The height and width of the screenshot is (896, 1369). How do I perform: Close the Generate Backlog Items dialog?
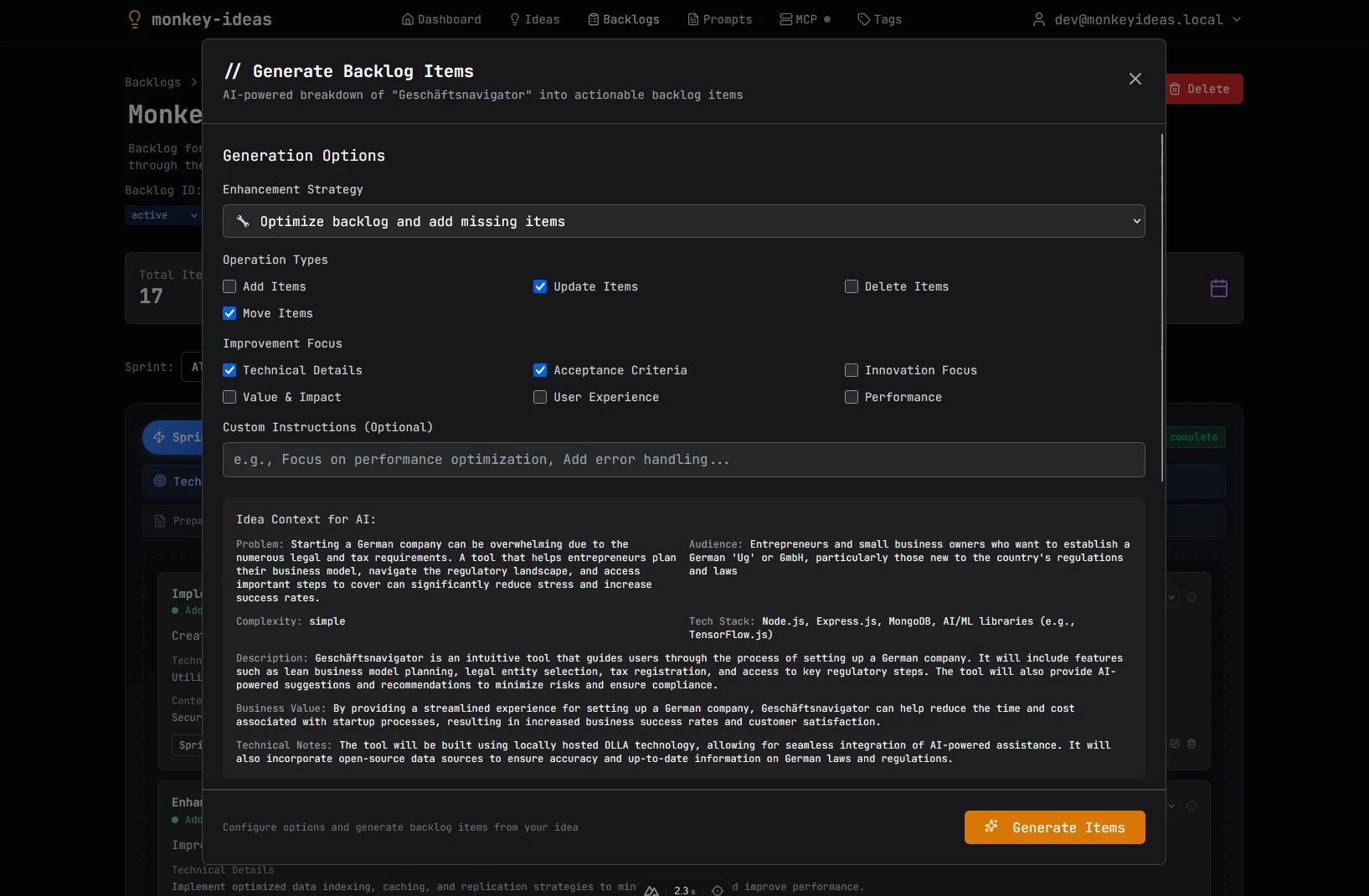tap(1135, 79)
